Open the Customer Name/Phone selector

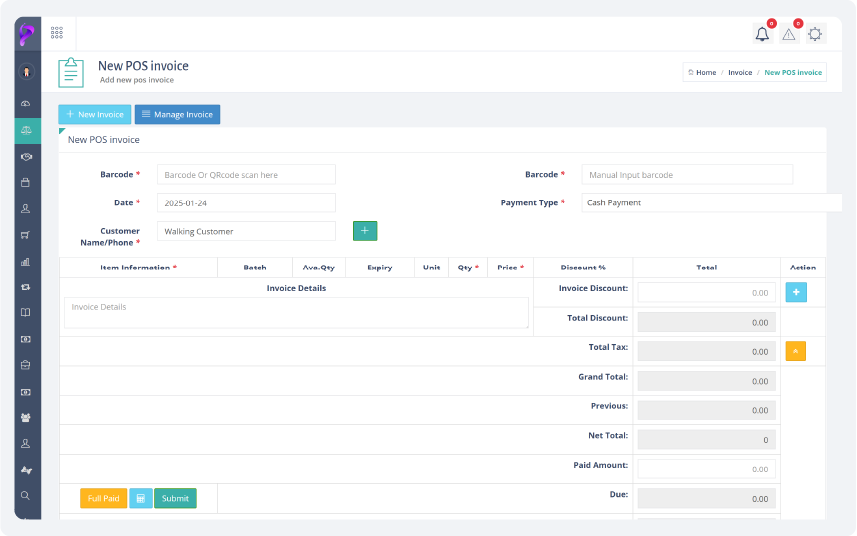coord(246,231)
